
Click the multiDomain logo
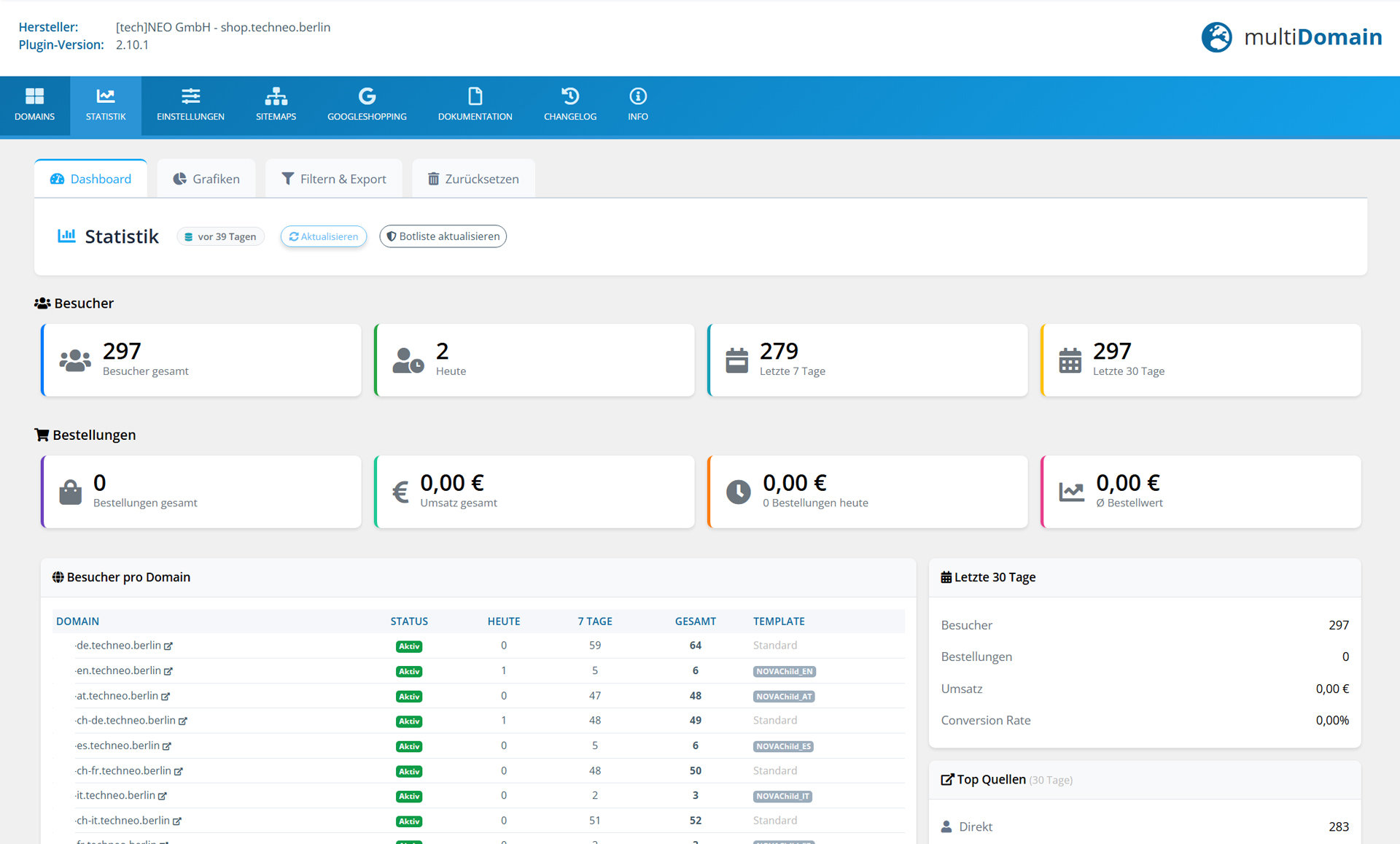(1291, 37)
